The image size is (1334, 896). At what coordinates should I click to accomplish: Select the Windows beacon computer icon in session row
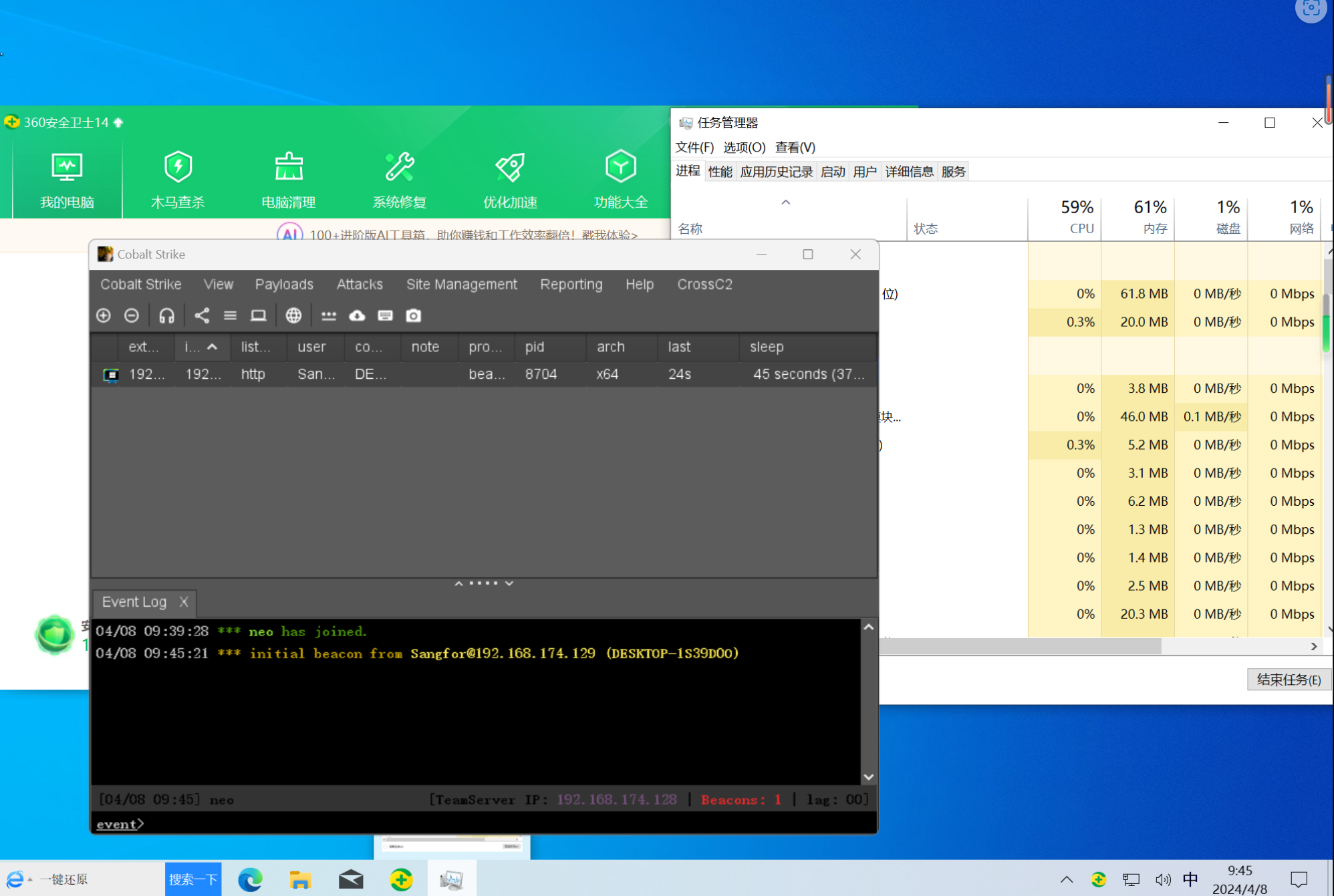point(111,375)
